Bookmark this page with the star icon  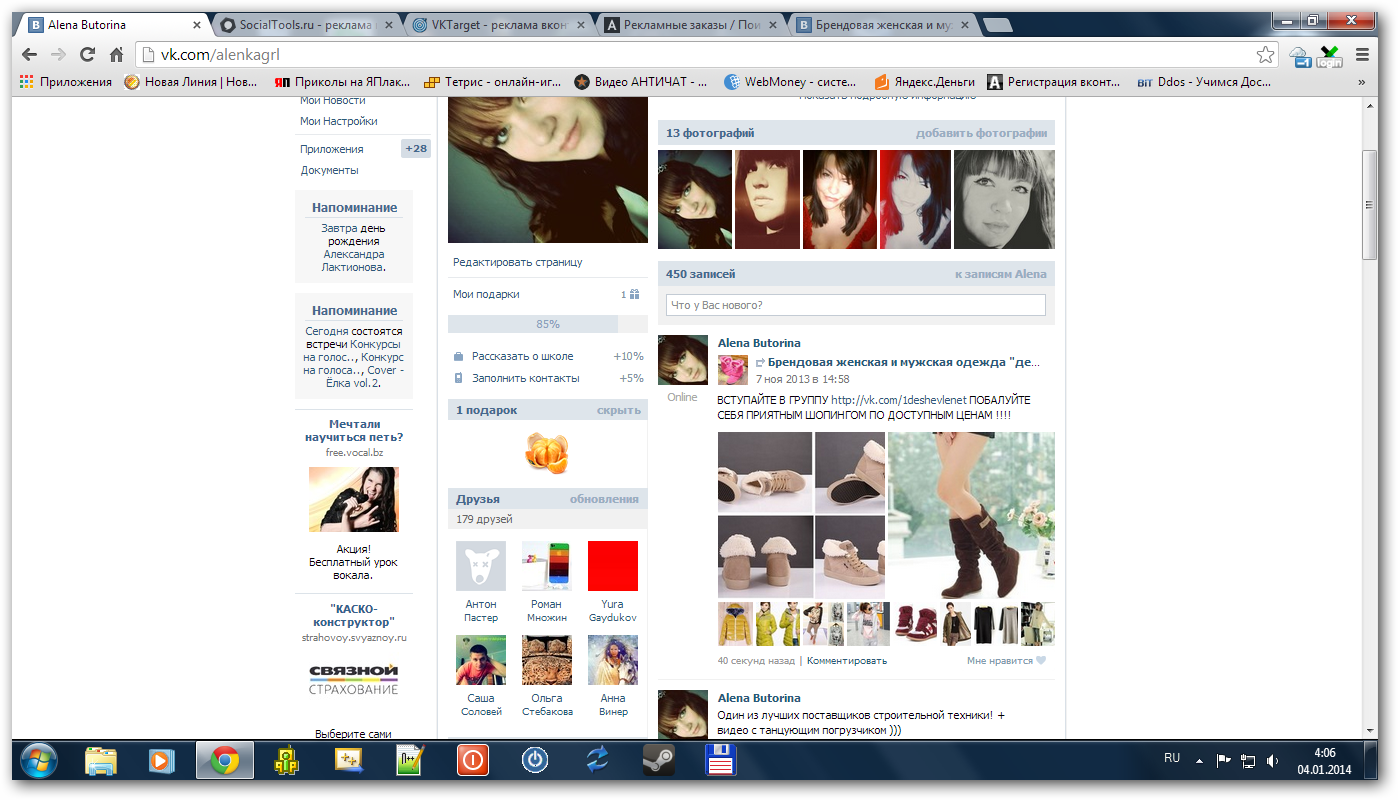pyautogui.click(x=1265, y=55)
